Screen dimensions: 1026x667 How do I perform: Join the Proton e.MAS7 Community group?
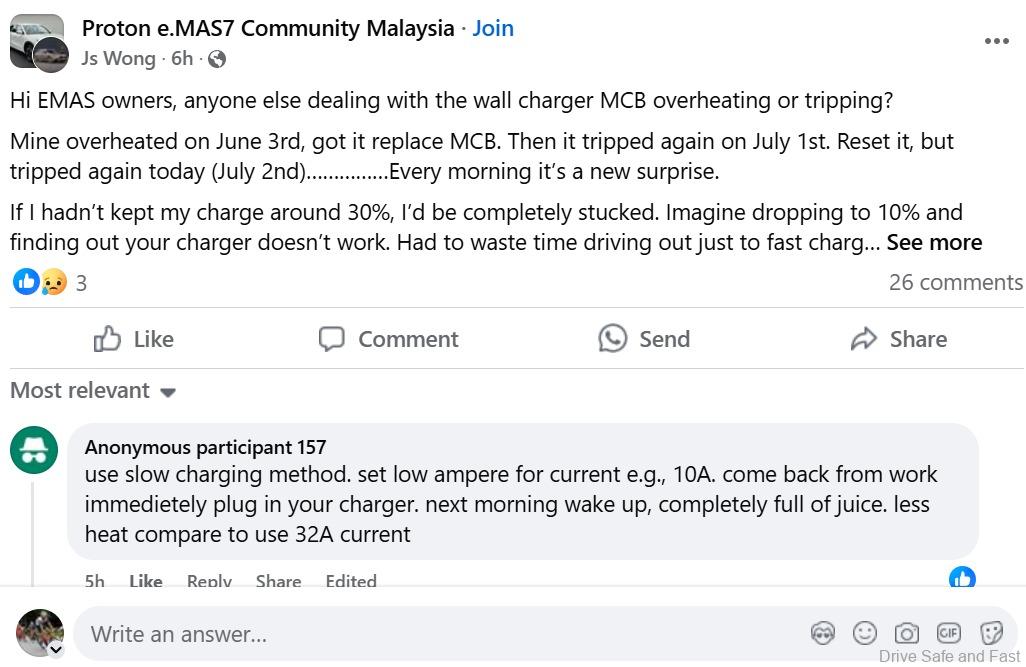tap(493, 28)
